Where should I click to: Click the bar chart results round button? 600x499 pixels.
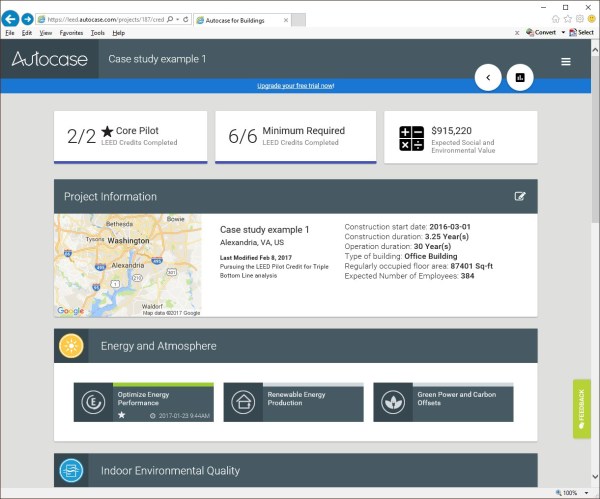pyautogui.click(x=520, y=77)
